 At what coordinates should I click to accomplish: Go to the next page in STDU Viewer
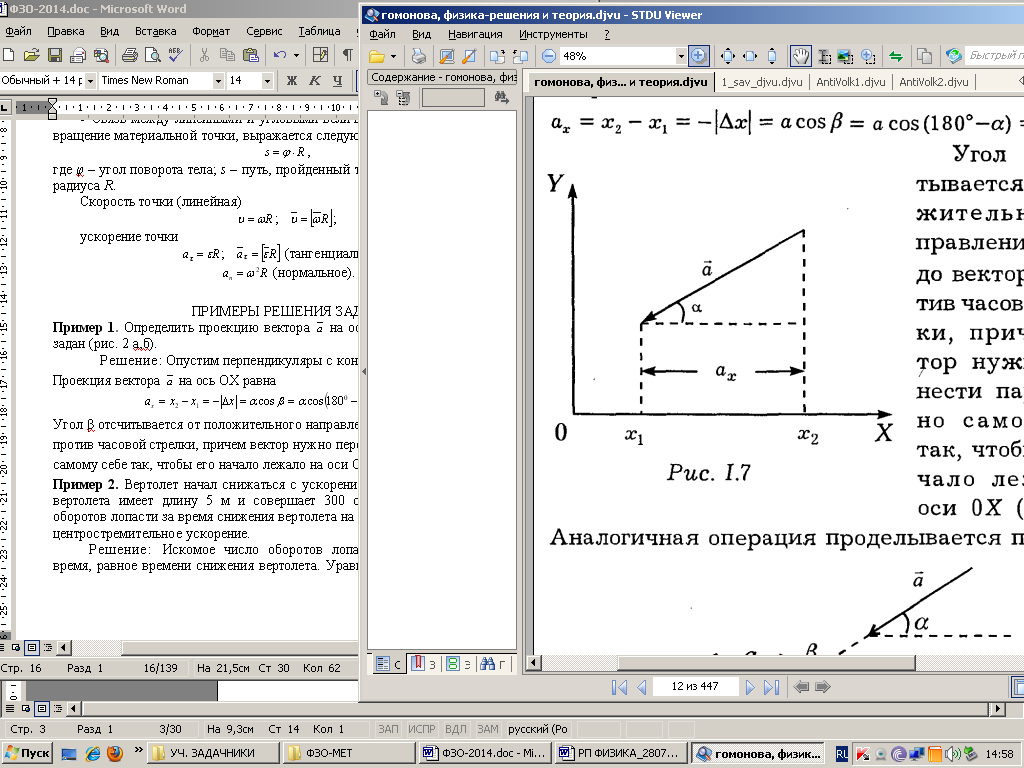pos(750,687)
